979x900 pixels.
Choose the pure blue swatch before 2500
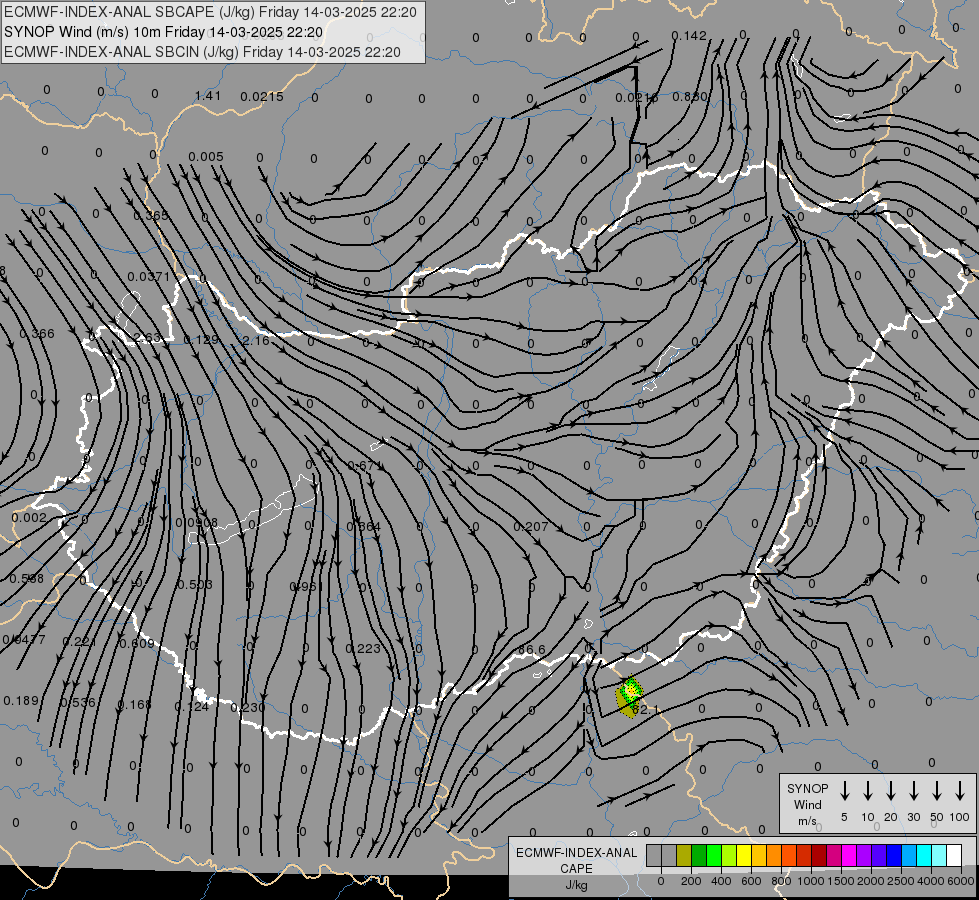point(893,855)
